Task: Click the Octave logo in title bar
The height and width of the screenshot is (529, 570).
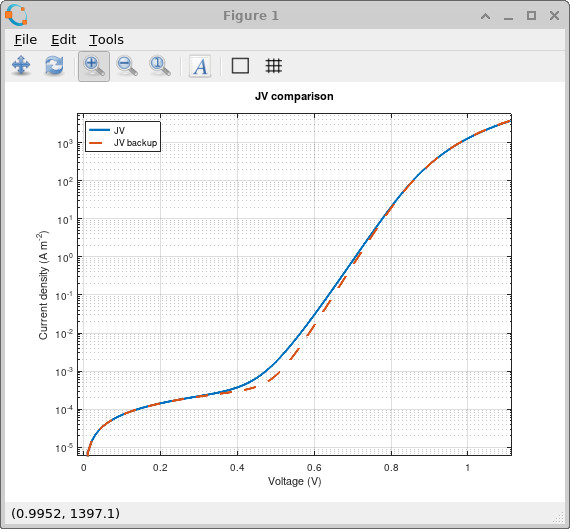Action: click(x=16, y=15)
